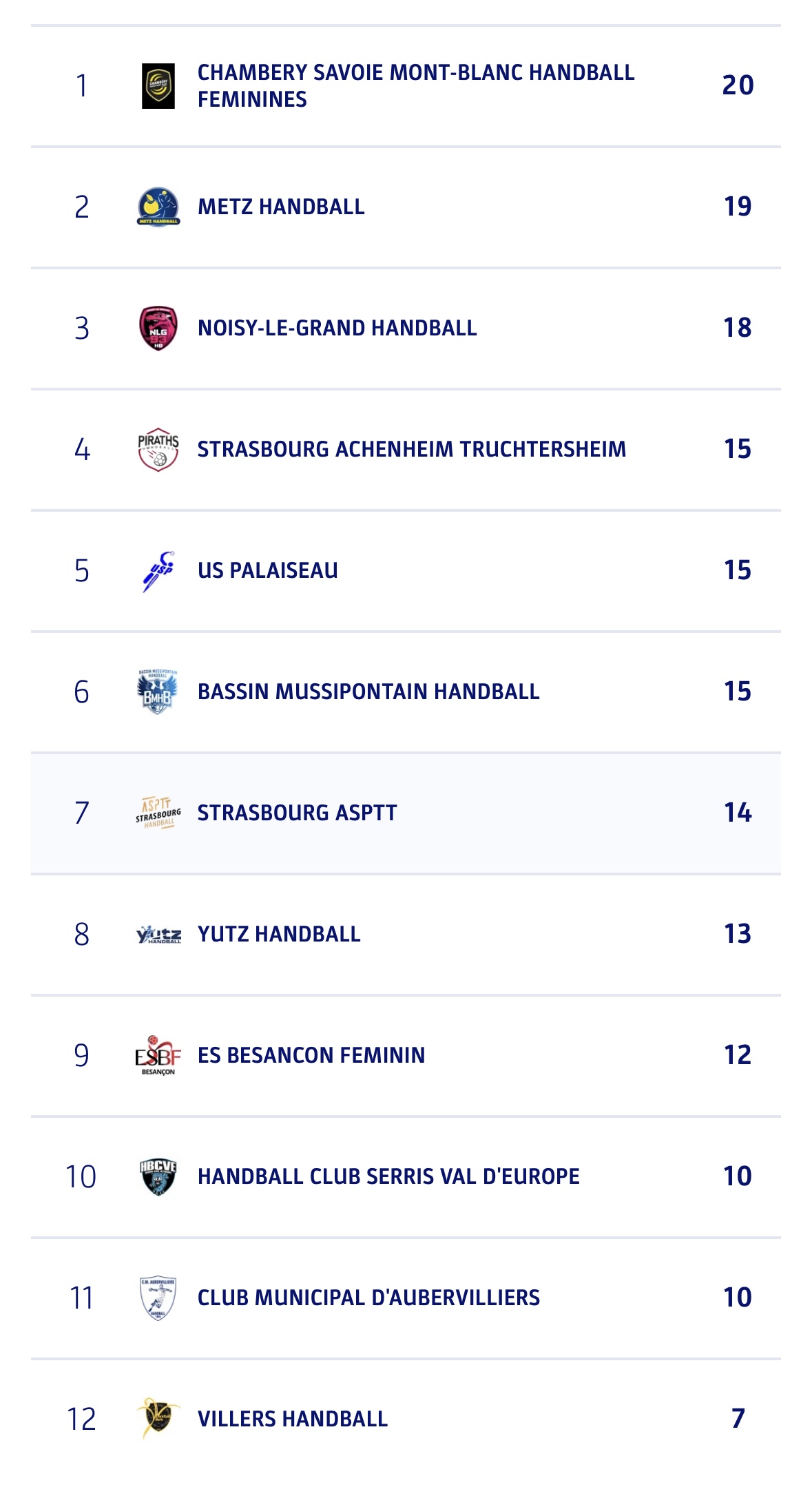Click Villers Handball's 7 points value
Viewport: 812px width, 1487px height.
738,1419
